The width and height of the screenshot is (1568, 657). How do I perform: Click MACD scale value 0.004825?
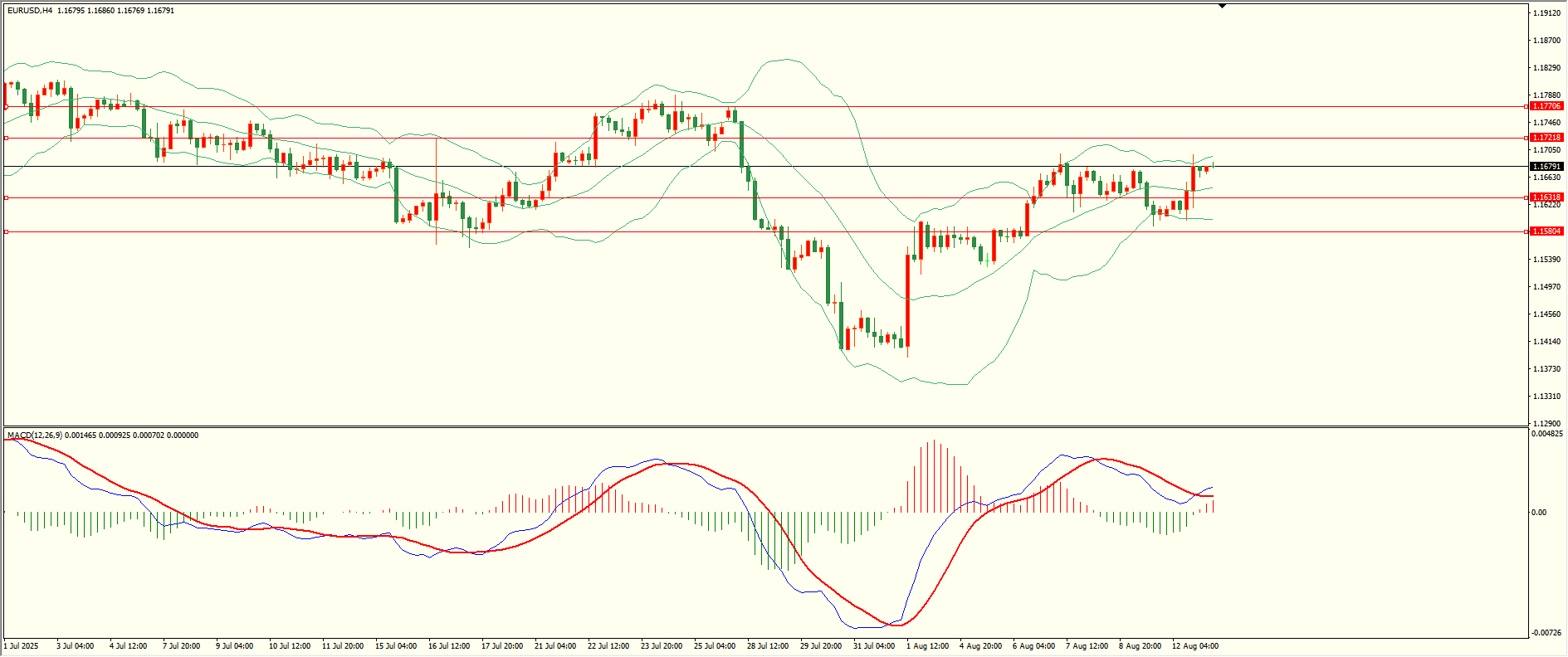click(x=1547, y=434)
